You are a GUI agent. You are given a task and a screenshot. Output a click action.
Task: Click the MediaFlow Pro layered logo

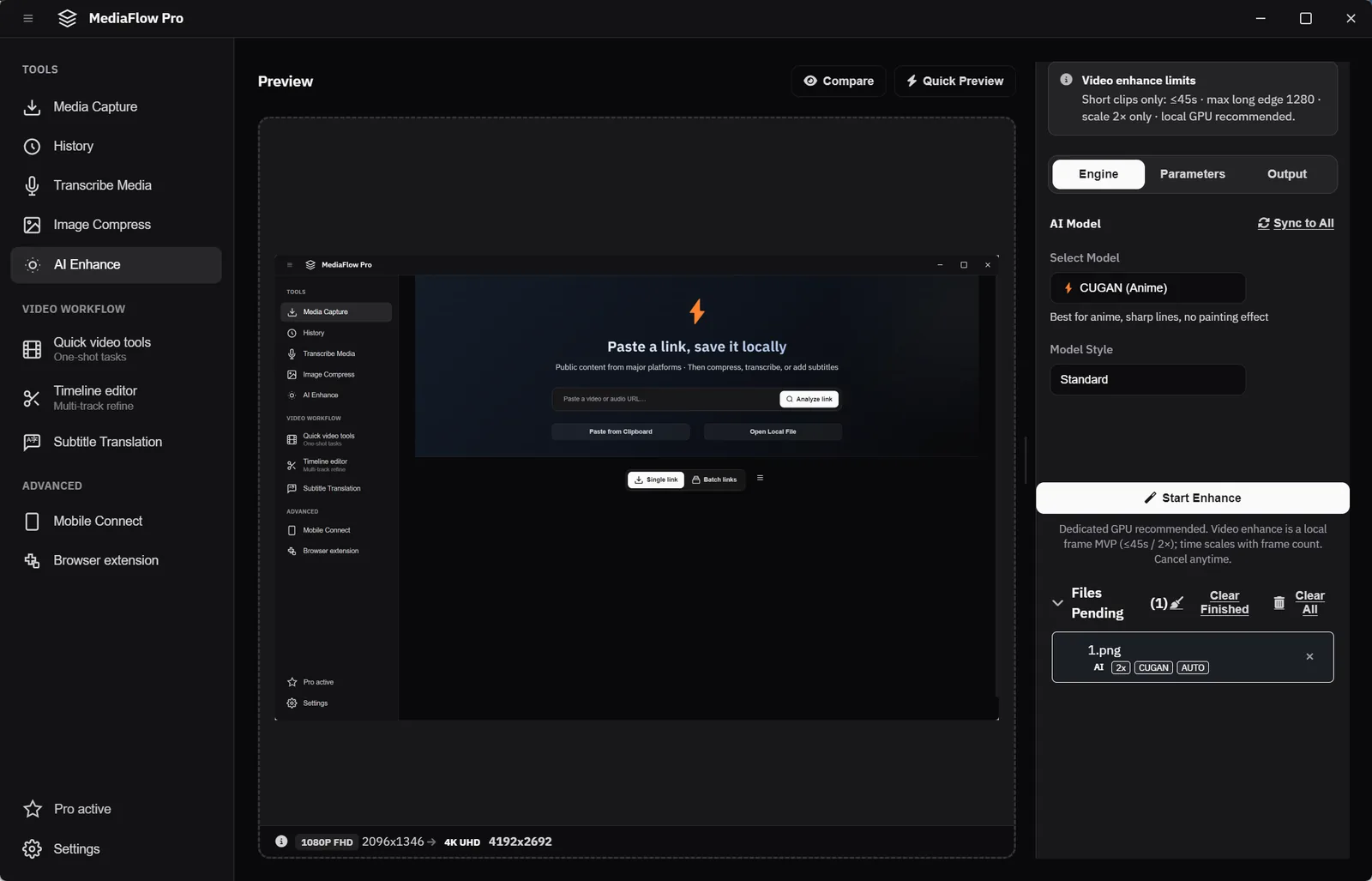67,18
